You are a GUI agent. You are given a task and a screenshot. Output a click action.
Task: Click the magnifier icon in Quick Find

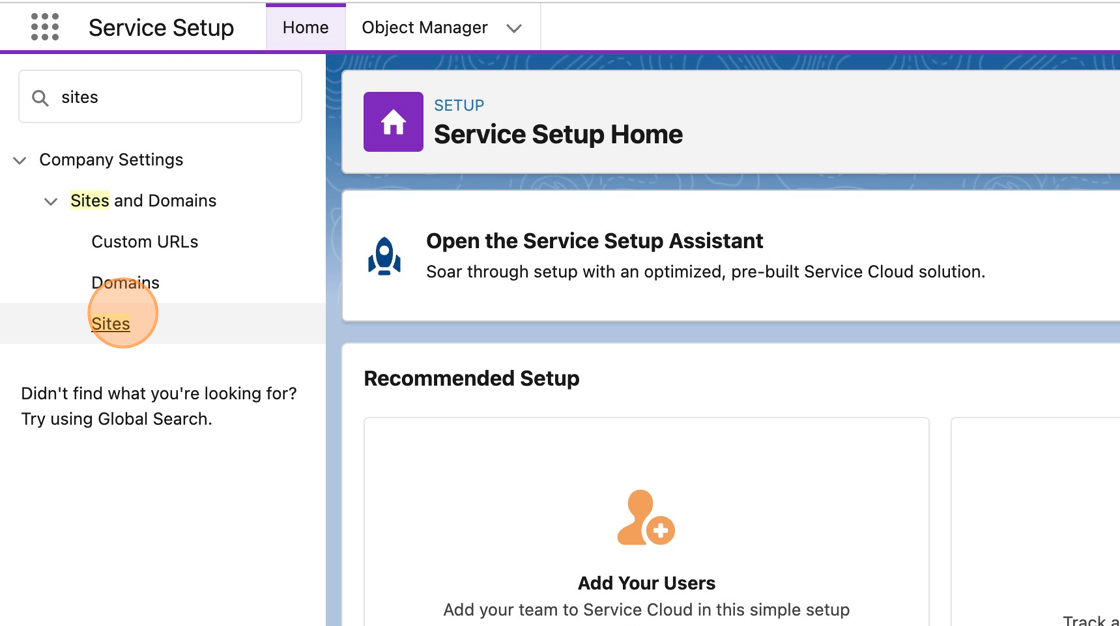tap(41, 98)
